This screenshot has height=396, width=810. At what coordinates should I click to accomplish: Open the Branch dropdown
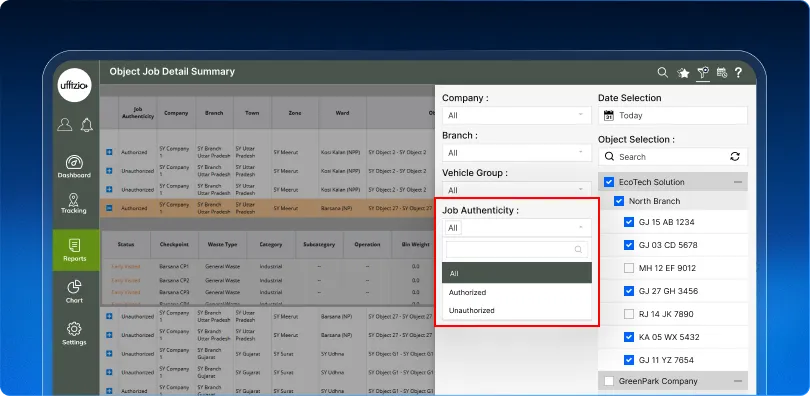[x=517, y=153]
